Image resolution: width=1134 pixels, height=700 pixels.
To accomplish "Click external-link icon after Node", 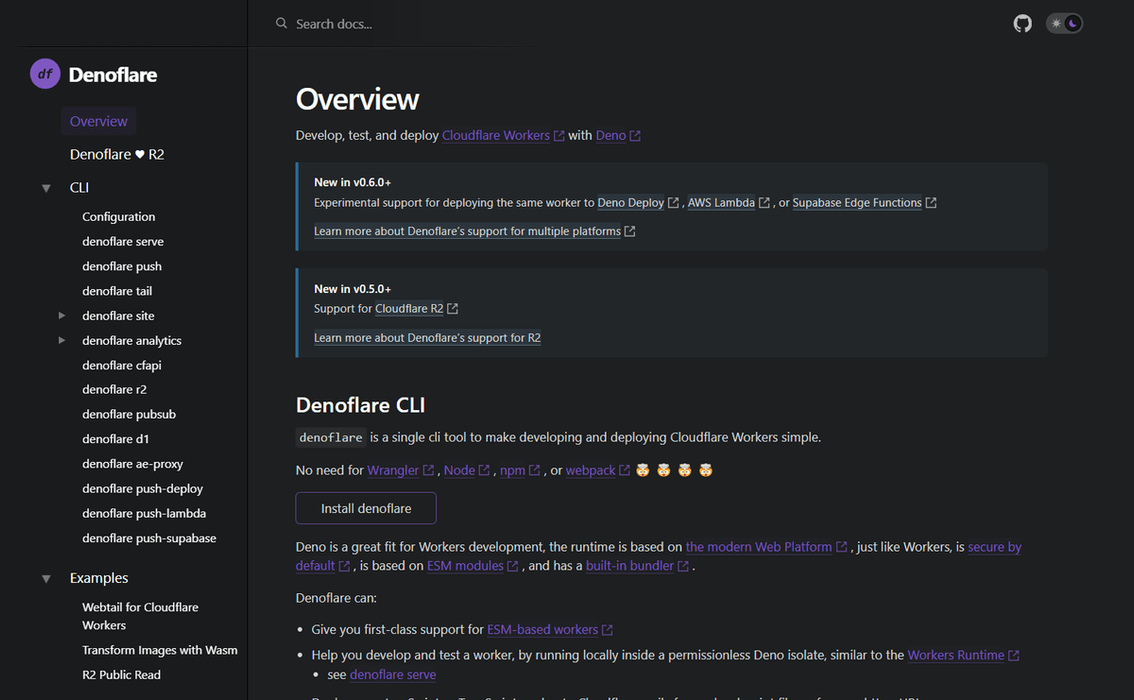I will (x=485, y=471).
